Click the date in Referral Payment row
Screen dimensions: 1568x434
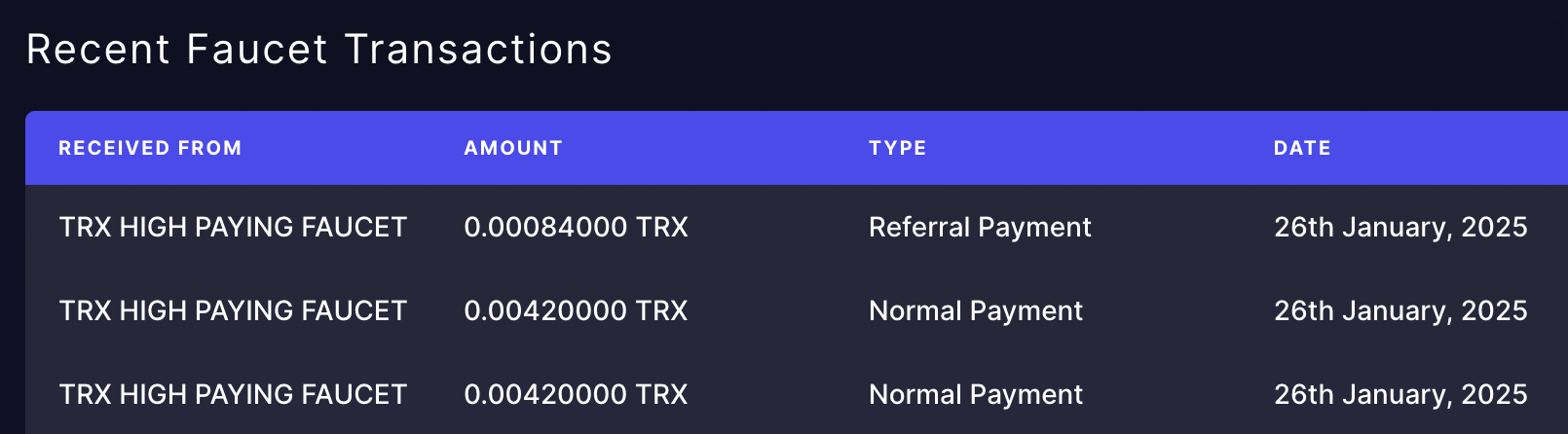(x=1400, y=227)
